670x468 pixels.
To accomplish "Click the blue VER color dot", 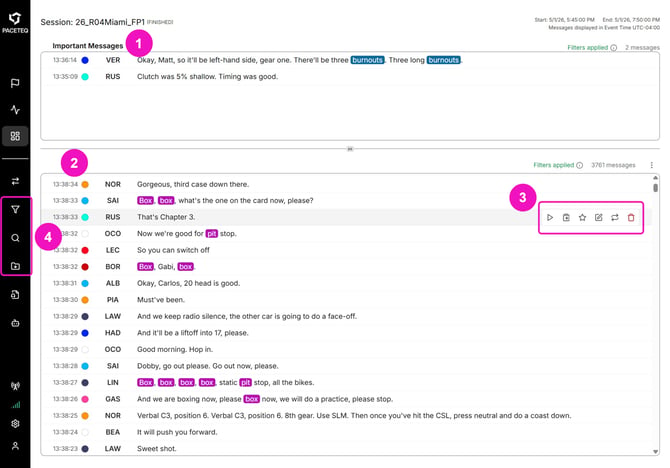I will pyautogui.click(x=85, y=60).
